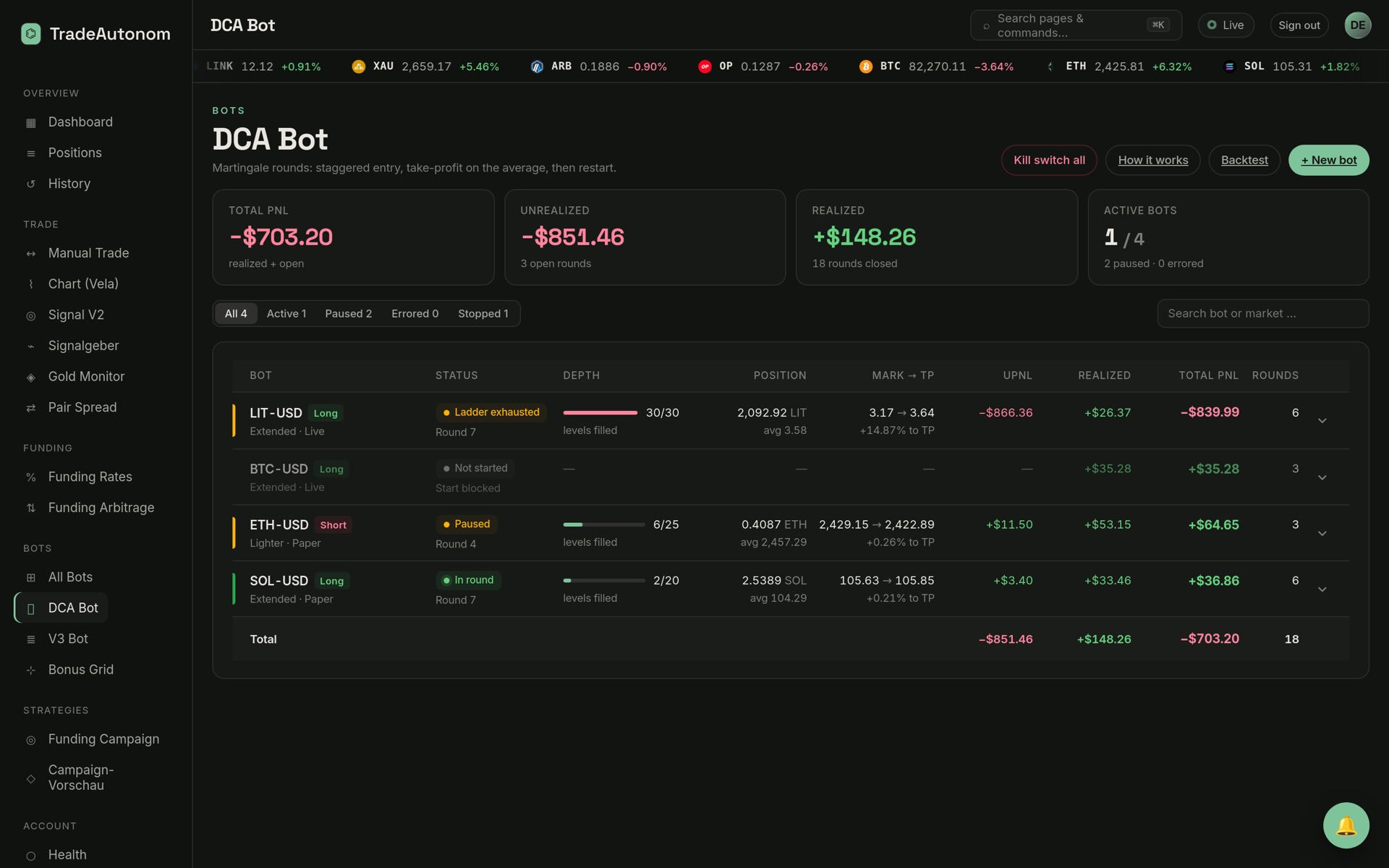Expand the LIT-USD bot row chevron
Screen dimensions: 1389x868
[x=1322, y=421]
